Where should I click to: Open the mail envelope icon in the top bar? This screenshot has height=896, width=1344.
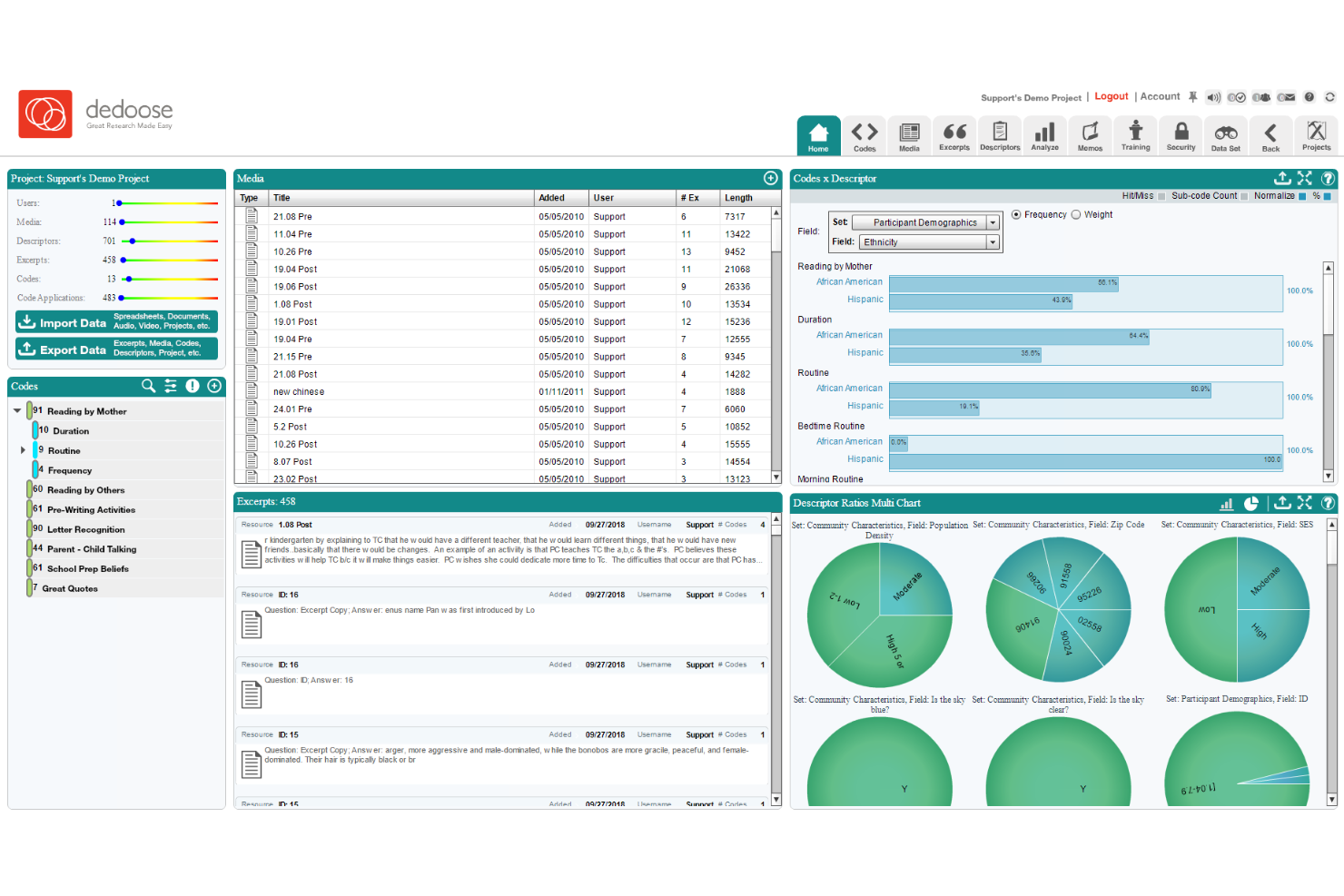tap(1286, 97)
